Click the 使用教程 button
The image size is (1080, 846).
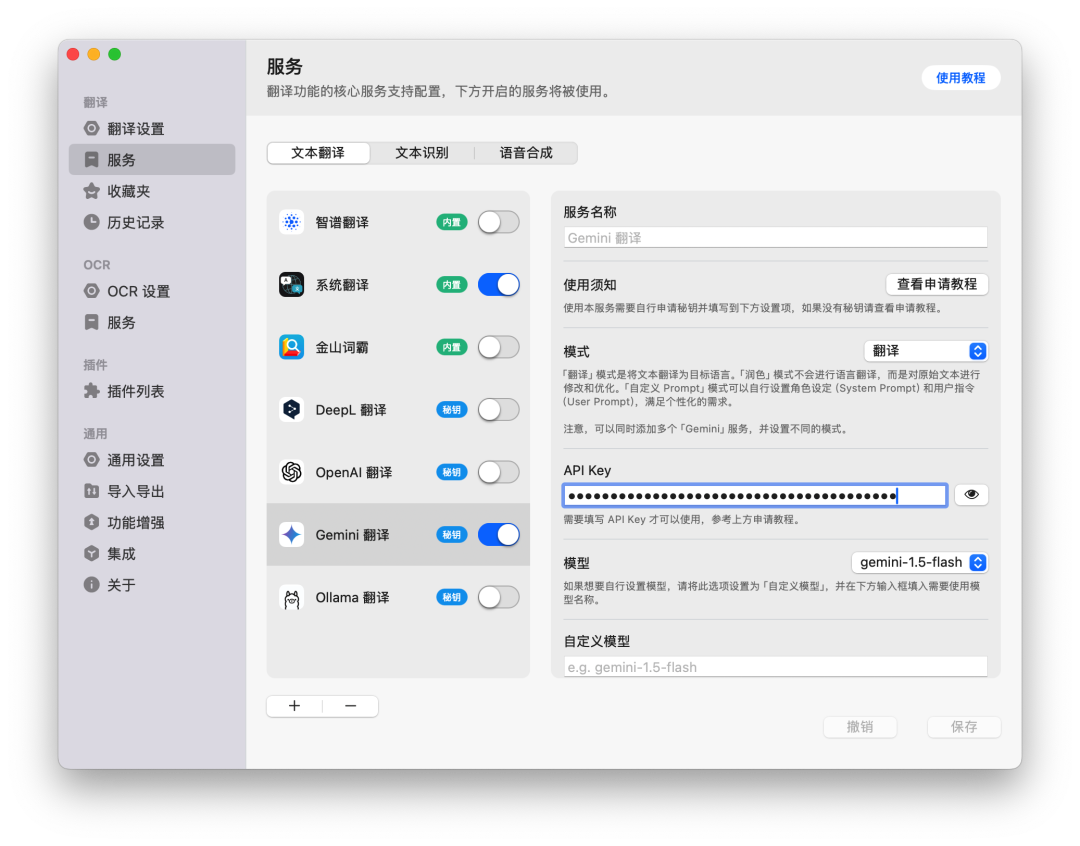pyautogui.click(x=960, y=78)
